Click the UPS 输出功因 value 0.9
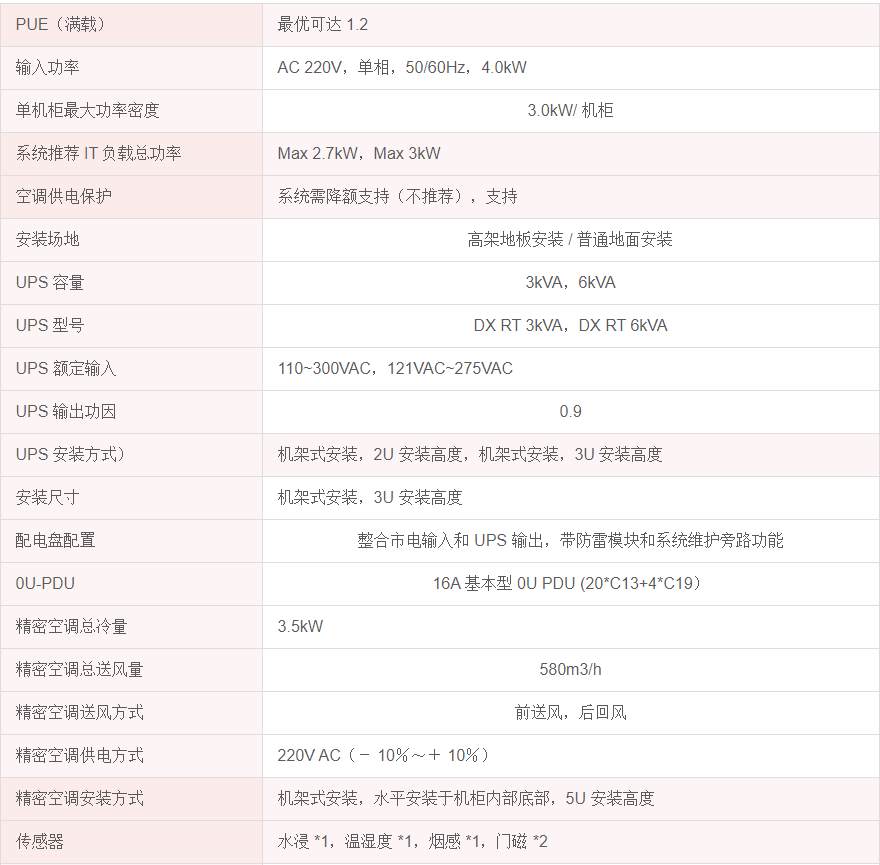The width and height of the screenshot is (880, 865). (570, 411)
